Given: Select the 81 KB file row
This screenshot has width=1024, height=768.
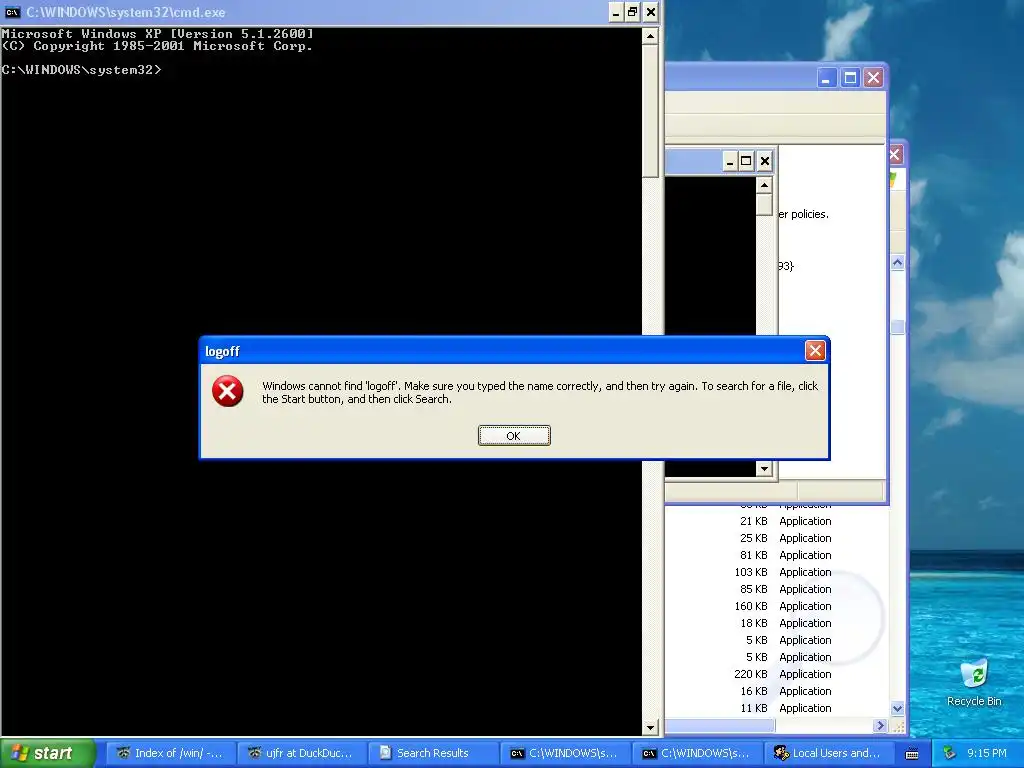Looking at the screenshot, I should [x=777, y=555].
